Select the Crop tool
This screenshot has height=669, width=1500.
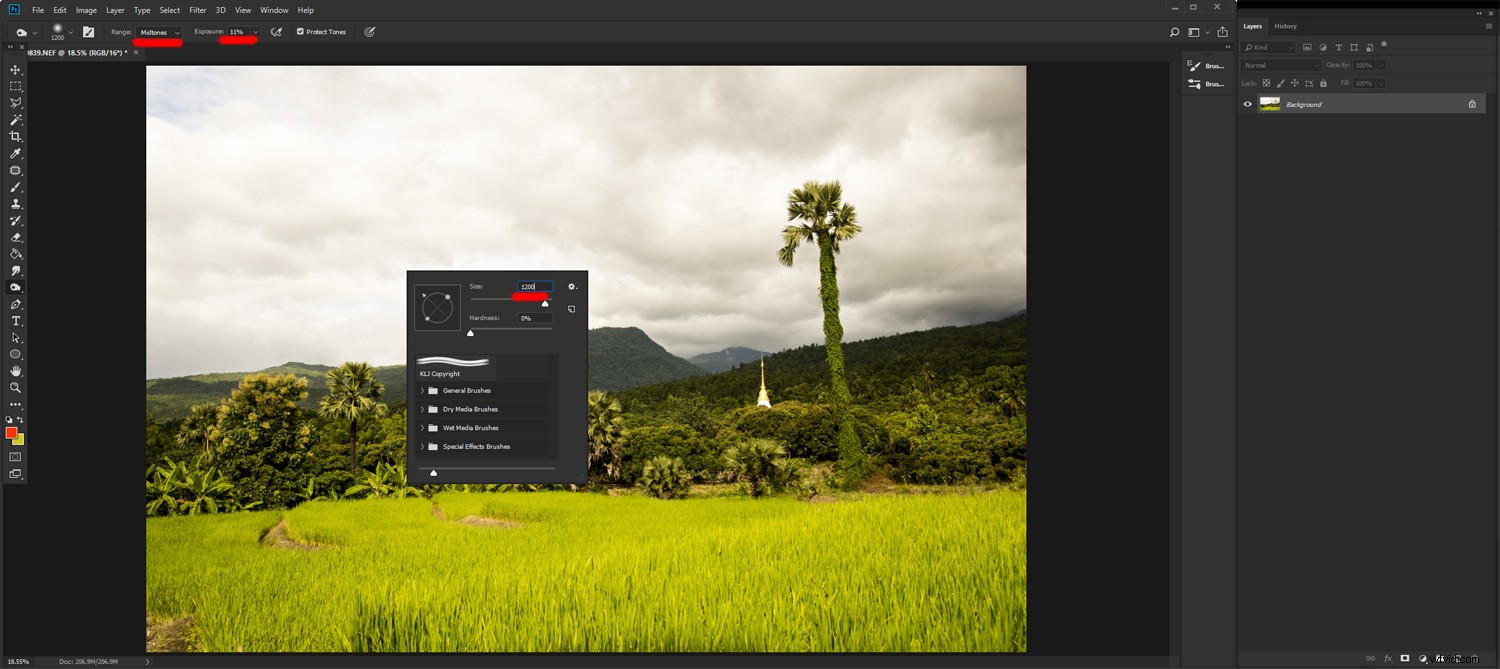(15, 137)
